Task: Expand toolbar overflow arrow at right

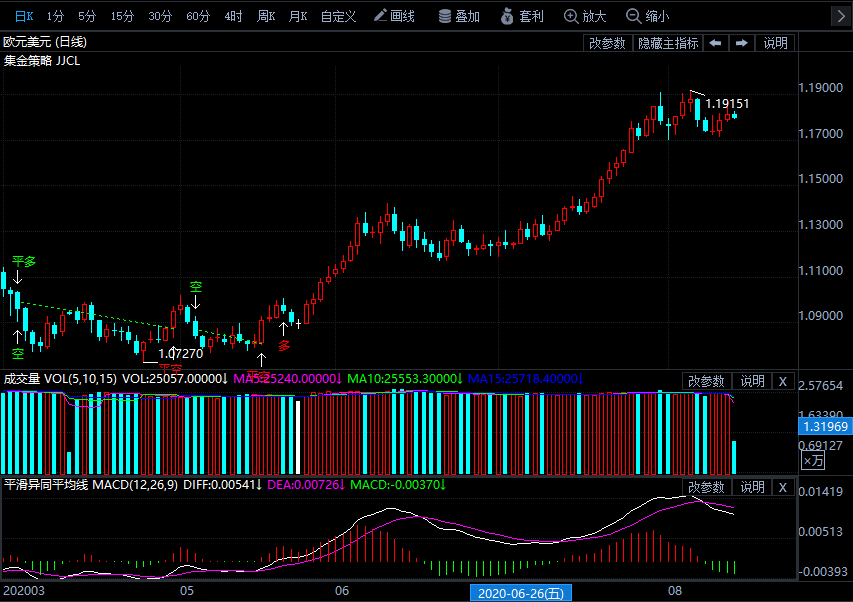Action: [839, 16]
